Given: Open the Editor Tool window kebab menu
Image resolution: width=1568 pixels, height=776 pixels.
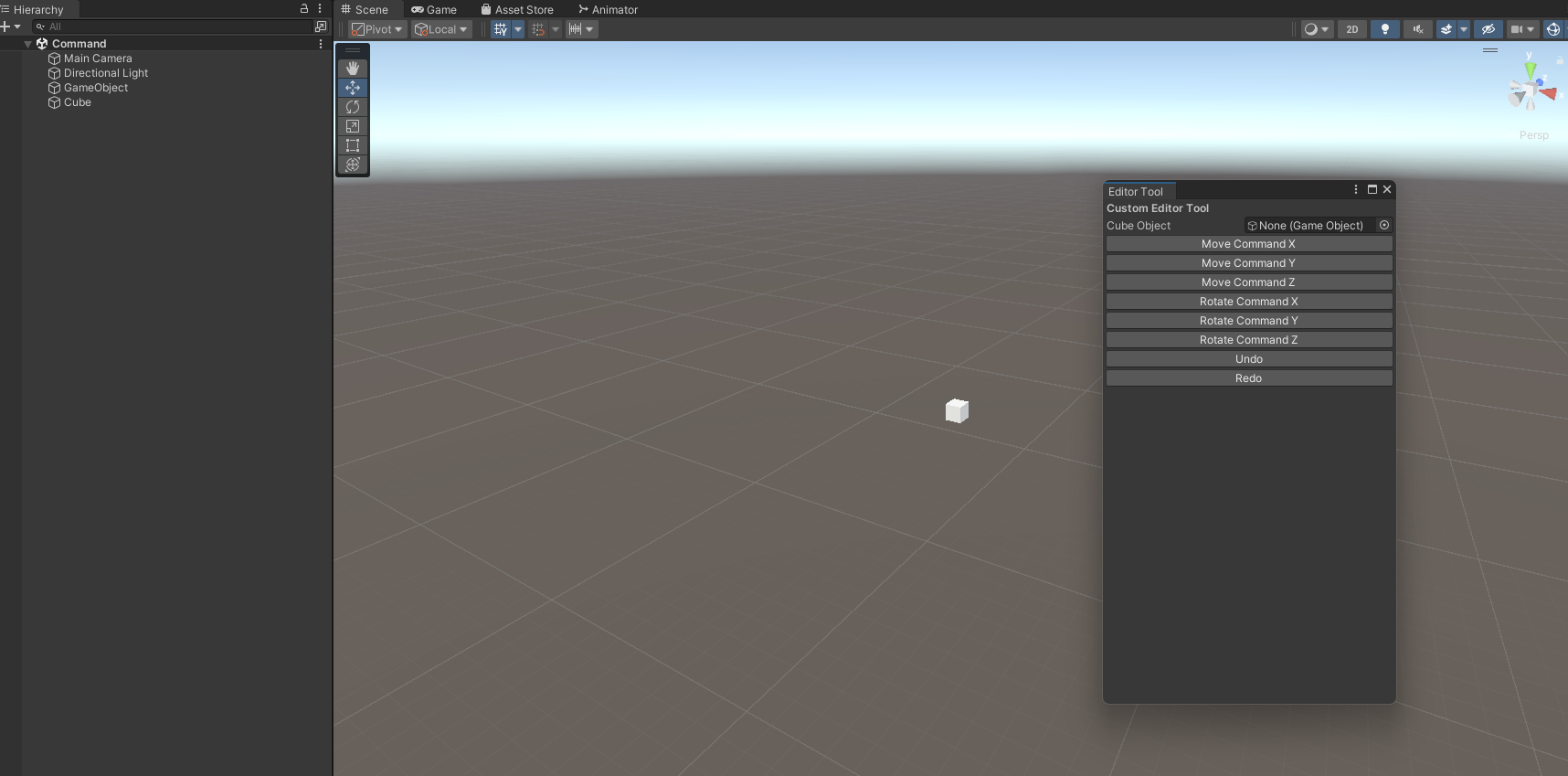Looking at the screenshot, I should [1356, 189].
